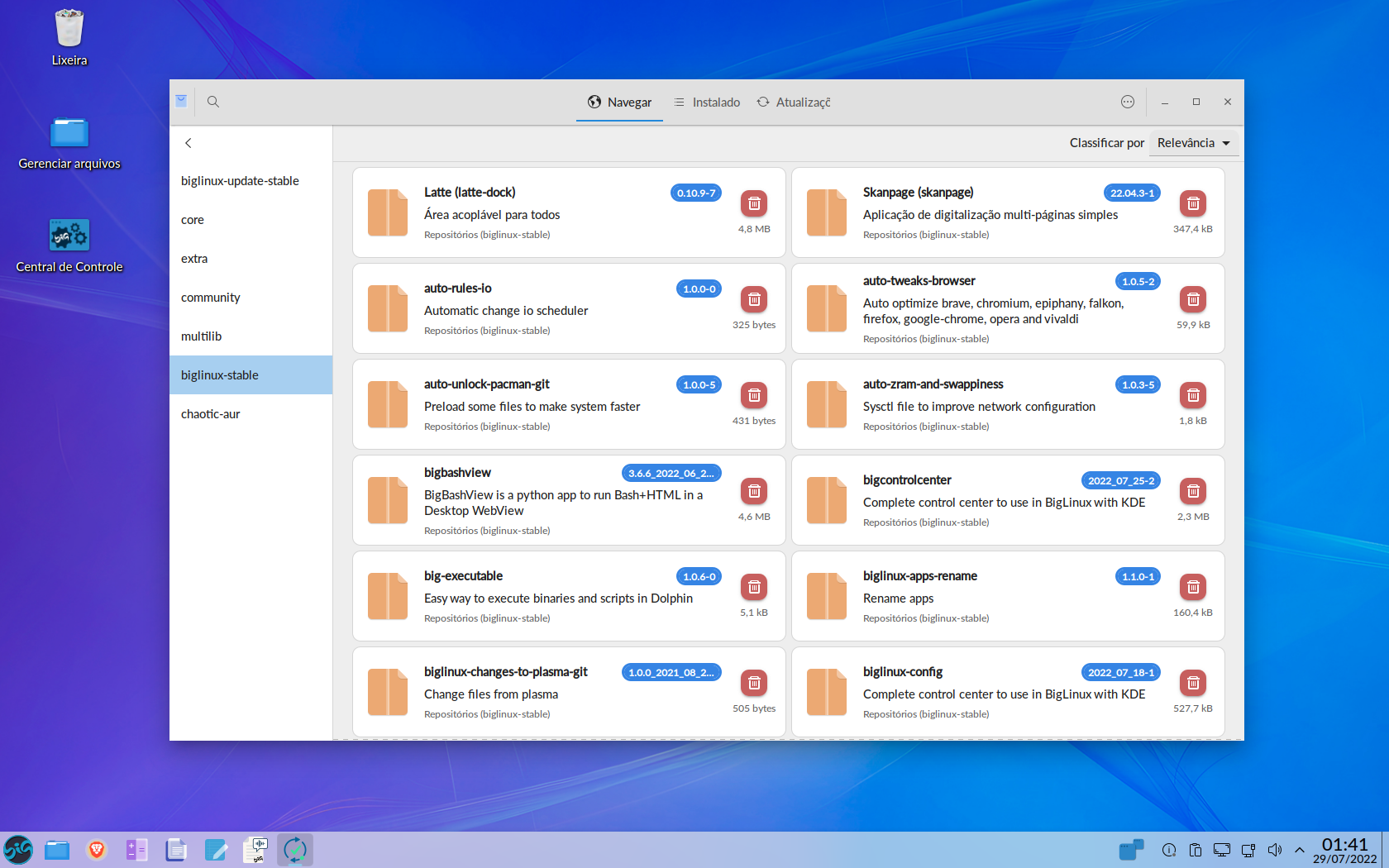Expand hidden system tray icons arrow
Viewport: 1389px width, 868px height.
[x=1300, y=850]
